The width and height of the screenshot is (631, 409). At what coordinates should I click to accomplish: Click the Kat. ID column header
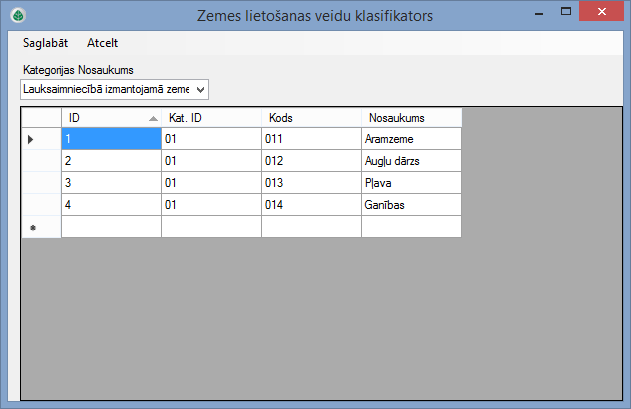pyautogui.click(x=211, y=118)
